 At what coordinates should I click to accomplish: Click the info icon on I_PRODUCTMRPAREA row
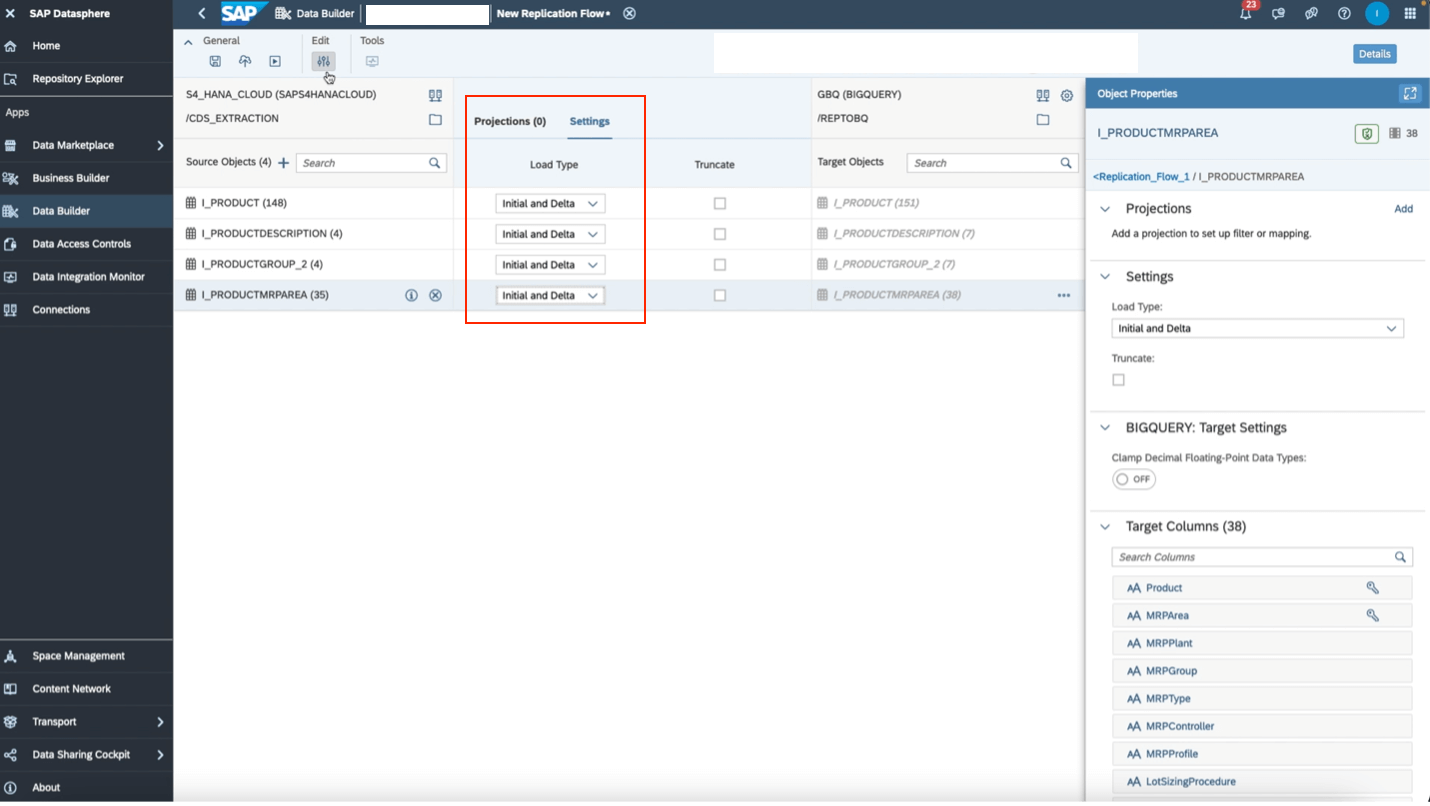411,295
